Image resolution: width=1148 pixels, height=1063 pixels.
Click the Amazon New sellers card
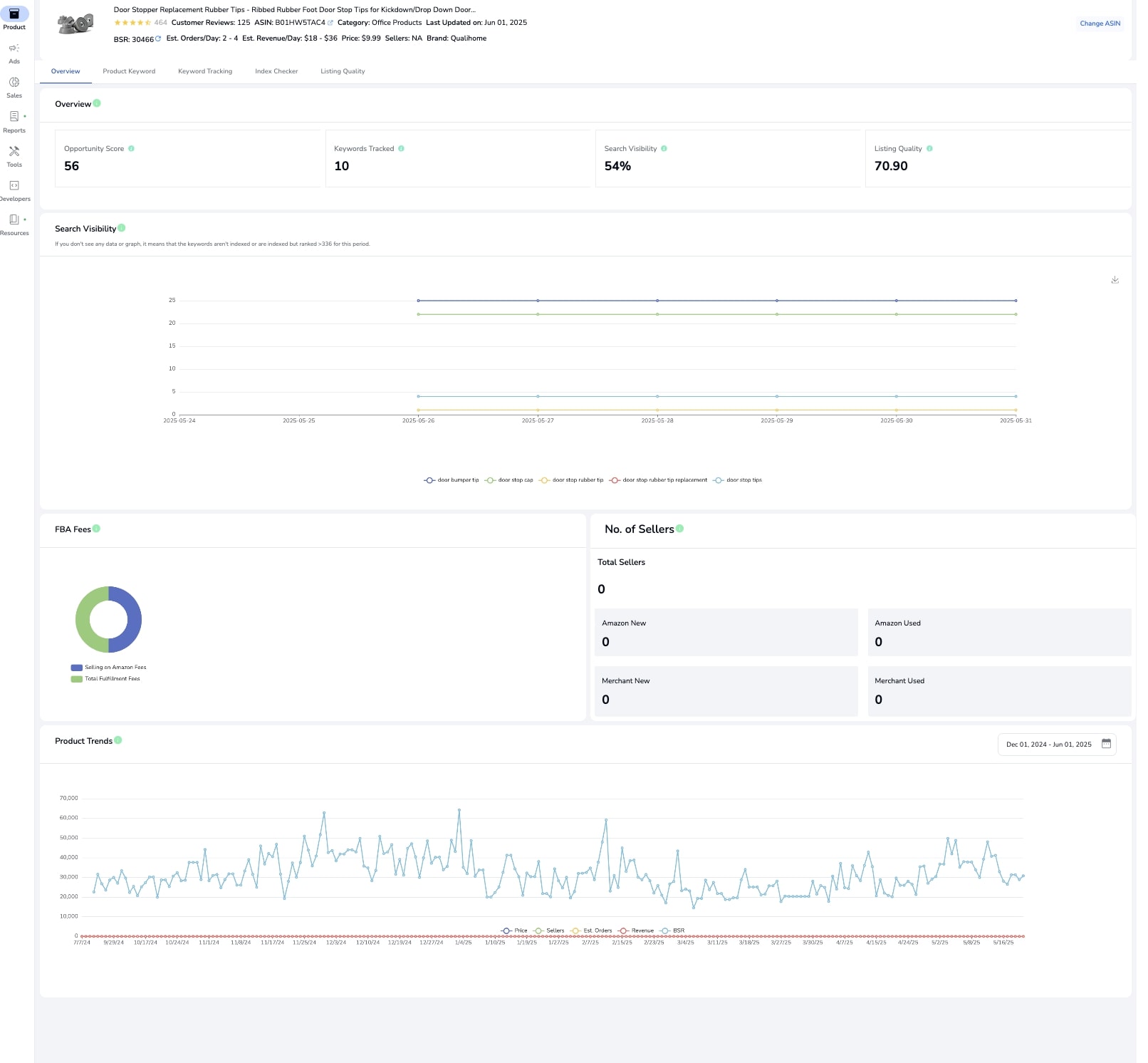pyautogui.click(x=726, y=633)
